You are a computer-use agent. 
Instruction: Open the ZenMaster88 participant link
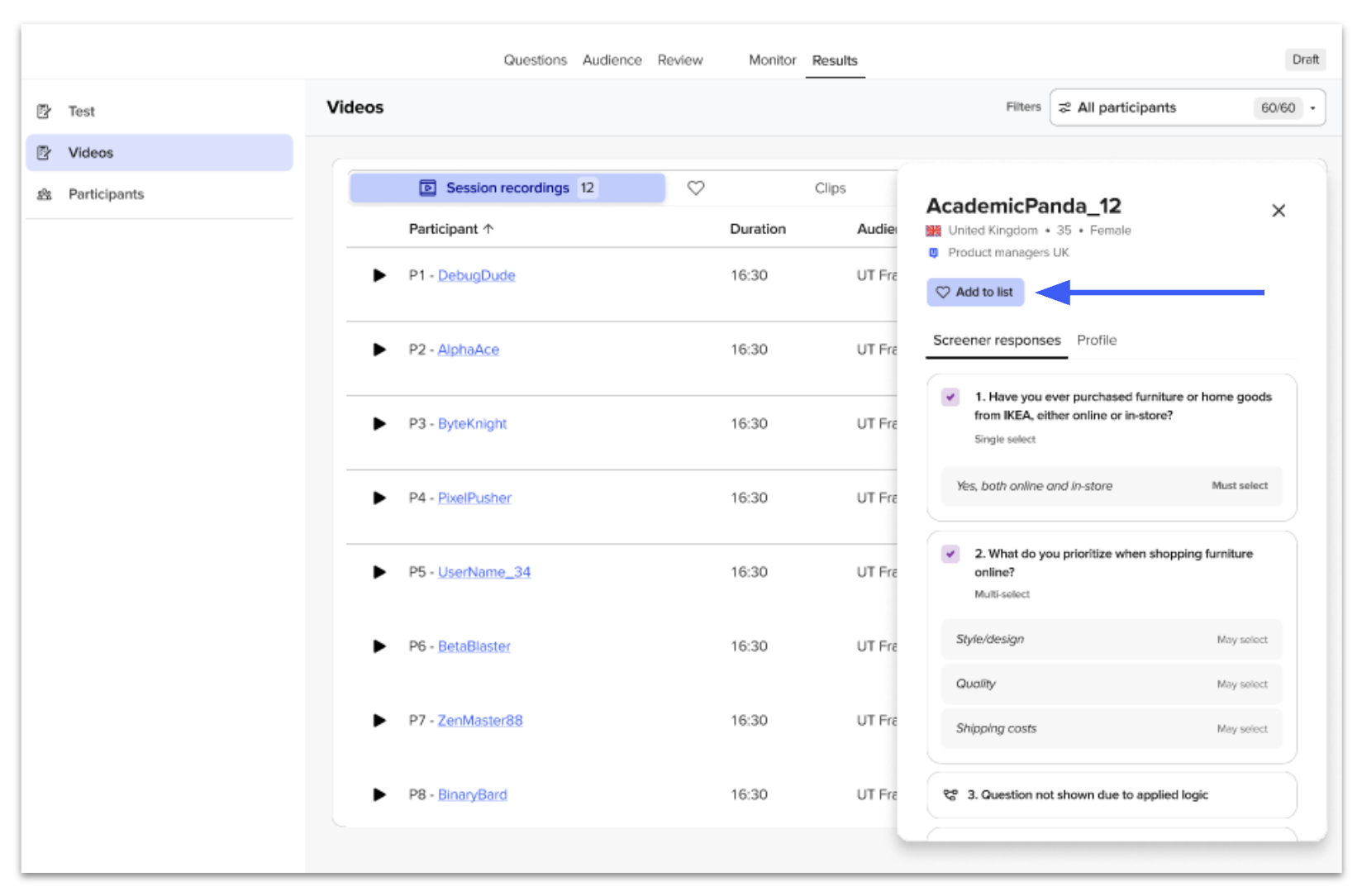tap(480, 721)
